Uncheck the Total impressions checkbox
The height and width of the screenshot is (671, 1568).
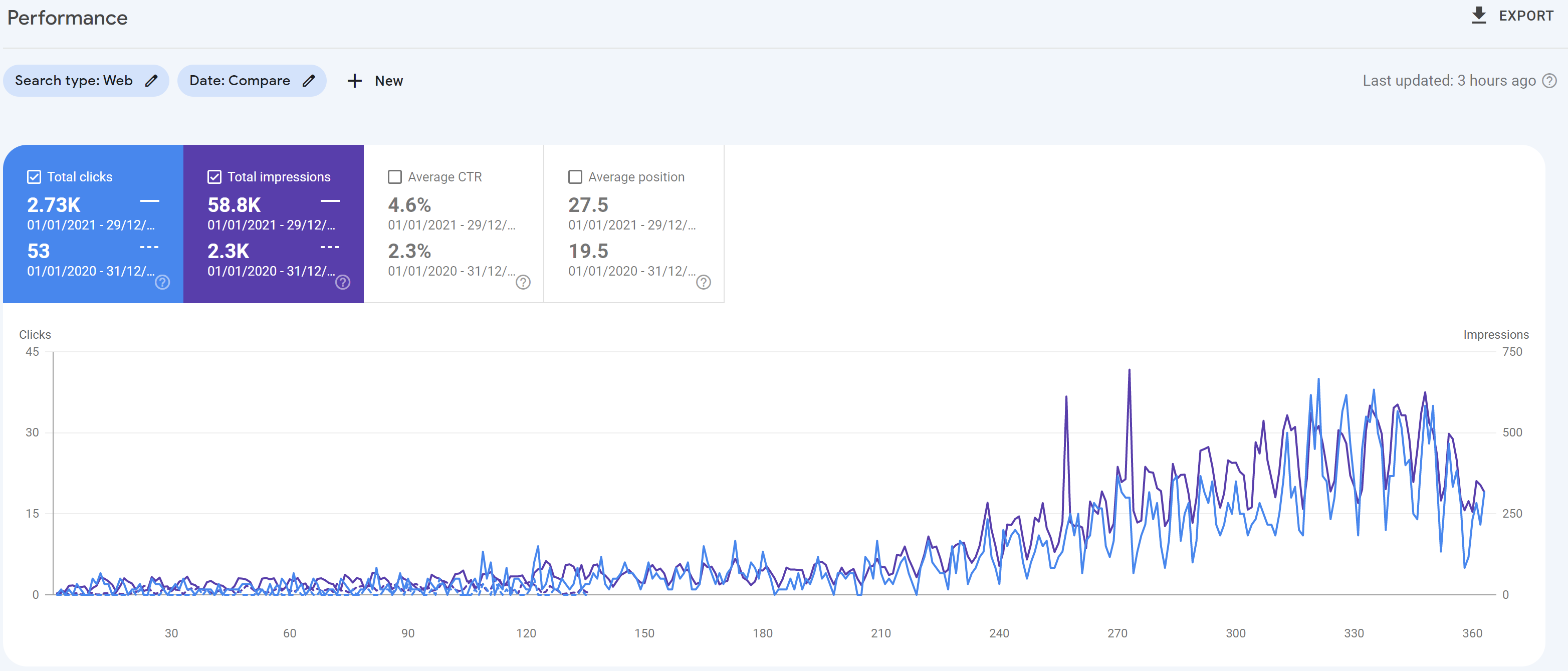214,176
